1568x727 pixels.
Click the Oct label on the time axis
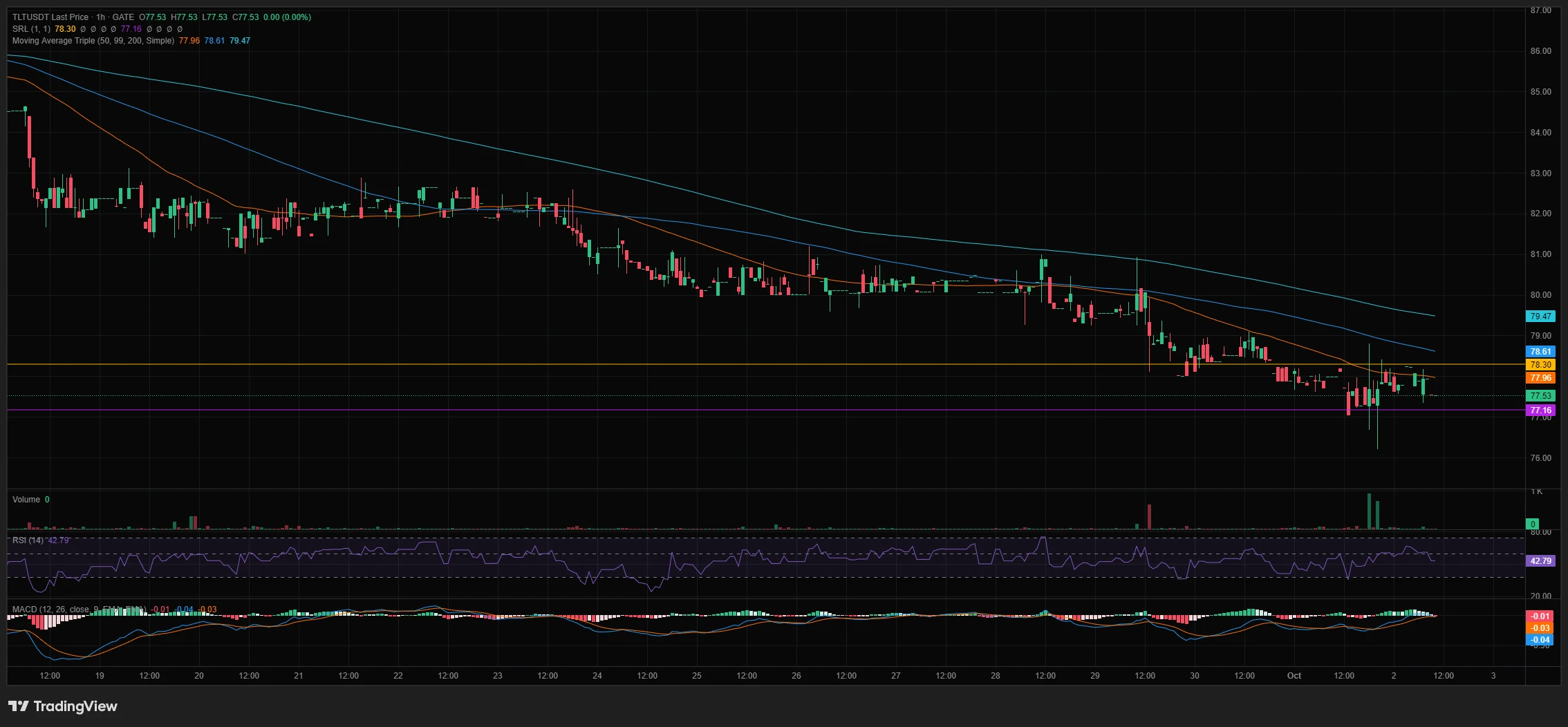click(x=1294, y=676)
